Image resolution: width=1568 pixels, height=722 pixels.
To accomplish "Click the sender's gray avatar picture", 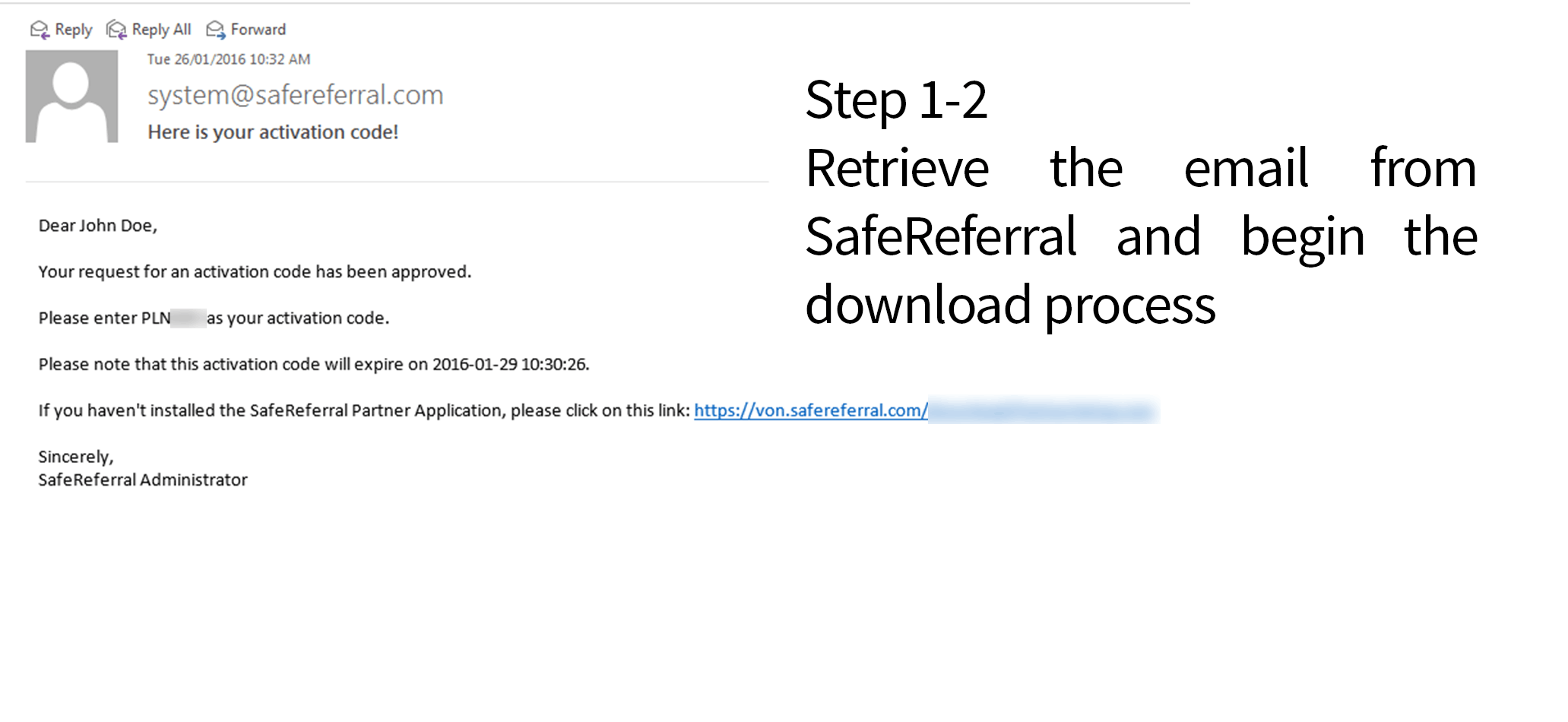I will [x=71, y=97].
